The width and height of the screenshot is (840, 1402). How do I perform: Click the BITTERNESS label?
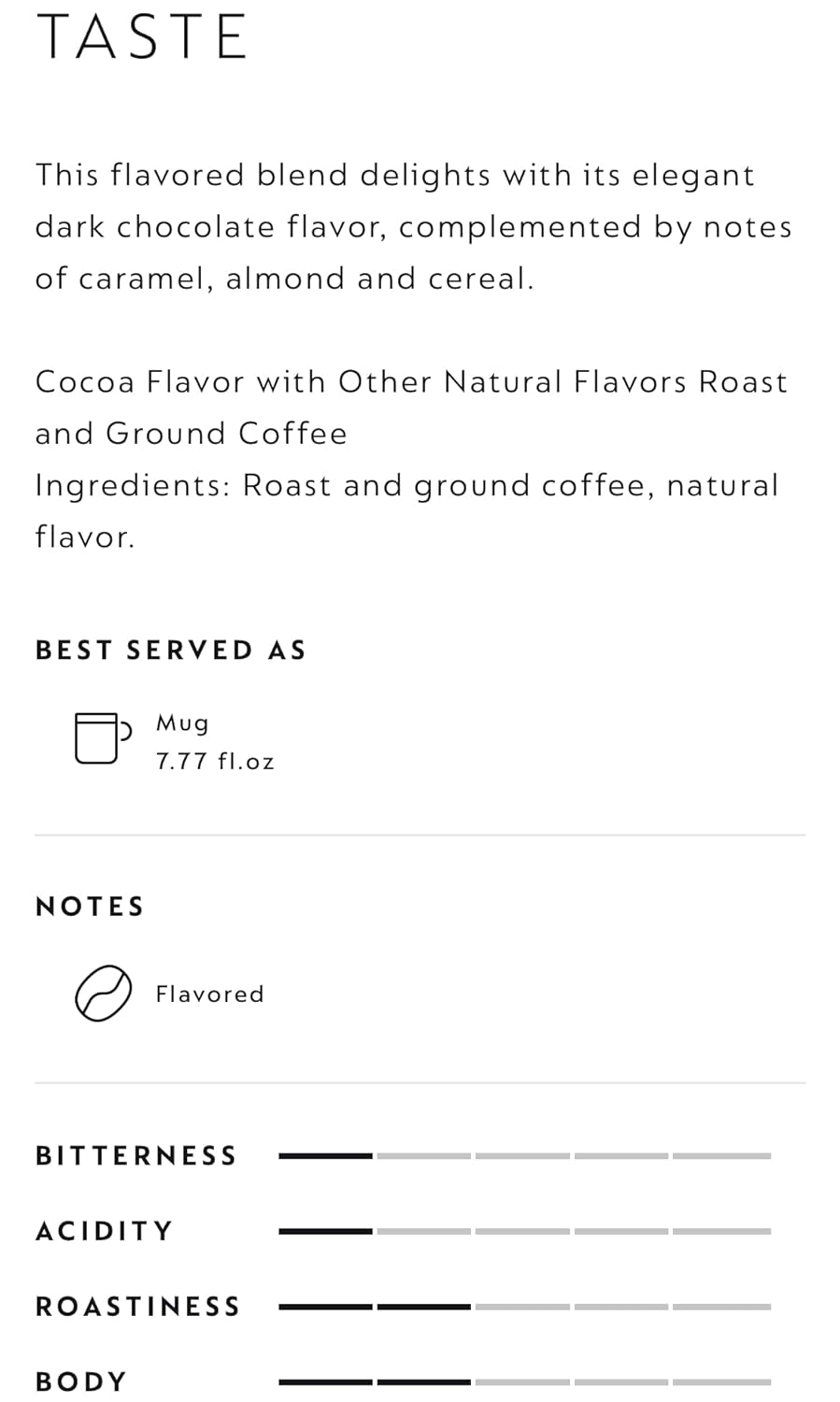tap(136, 1156)
